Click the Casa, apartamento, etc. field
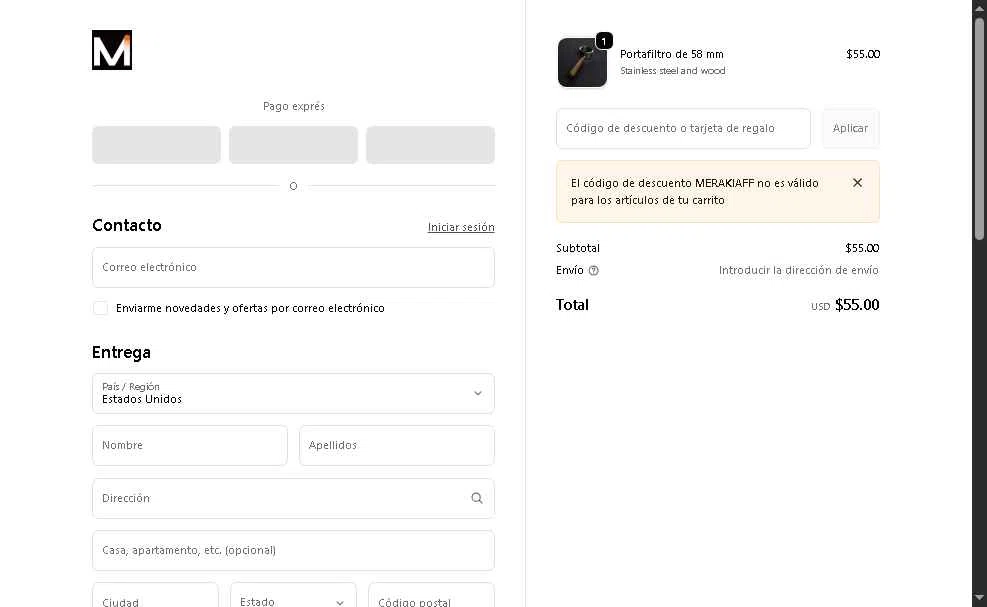 [293, 550]
